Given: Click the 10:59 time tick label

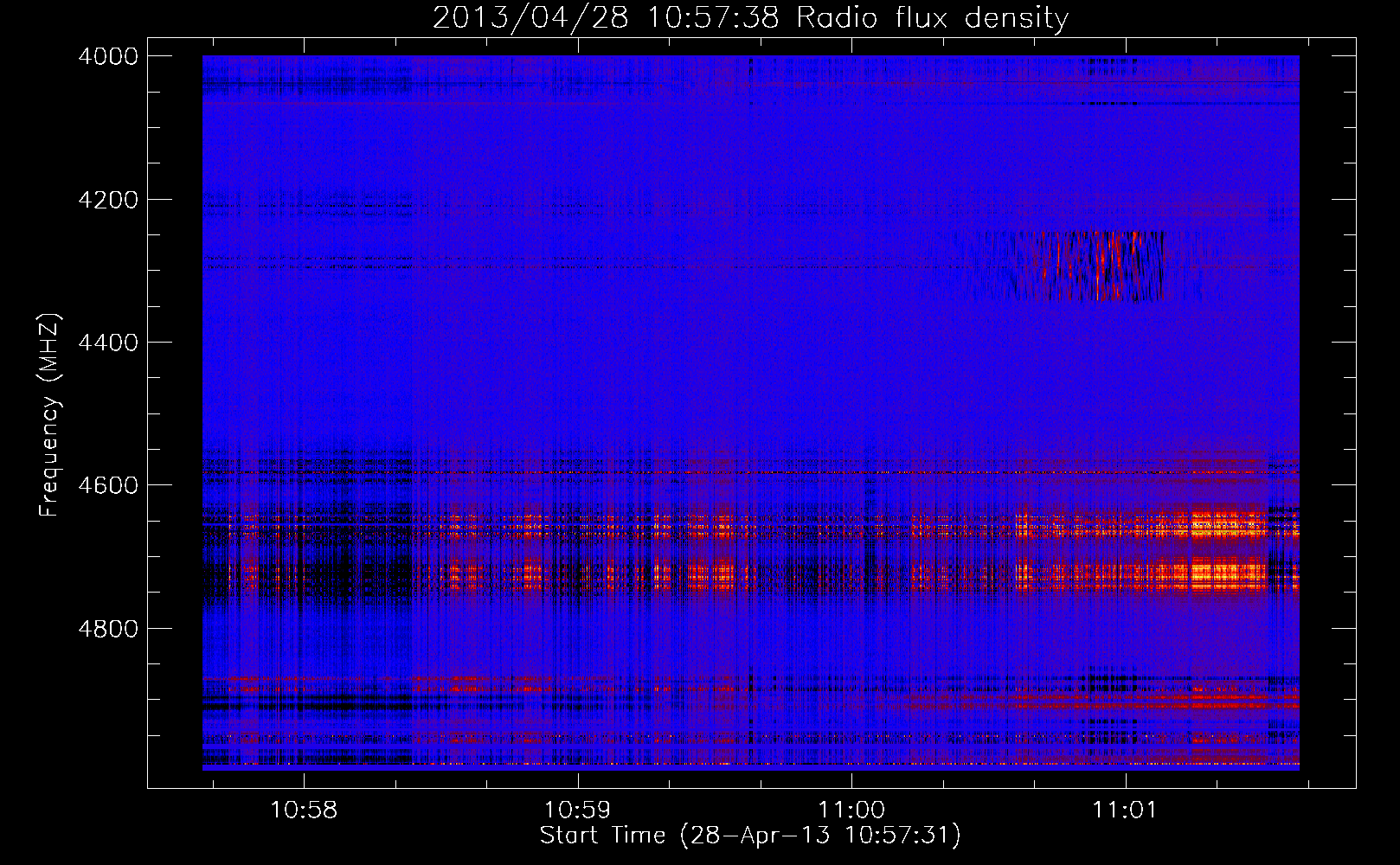Looking at the screenshot, I should pos(577,810).
